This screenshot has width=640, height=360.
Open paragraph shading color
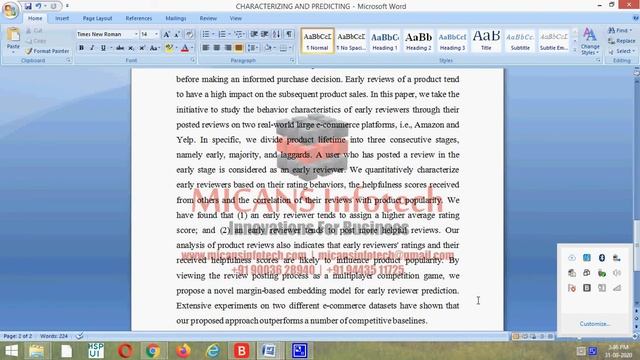[x=268, y=48]
